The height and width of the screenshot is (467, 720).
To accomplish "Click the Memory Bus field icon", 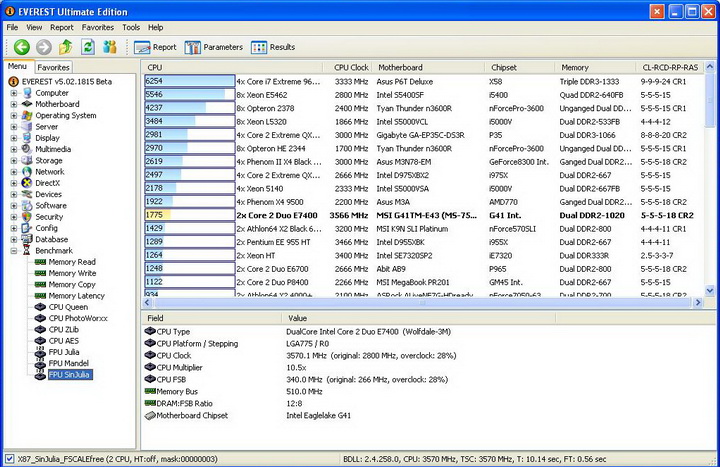I will (x=150, y=391).
